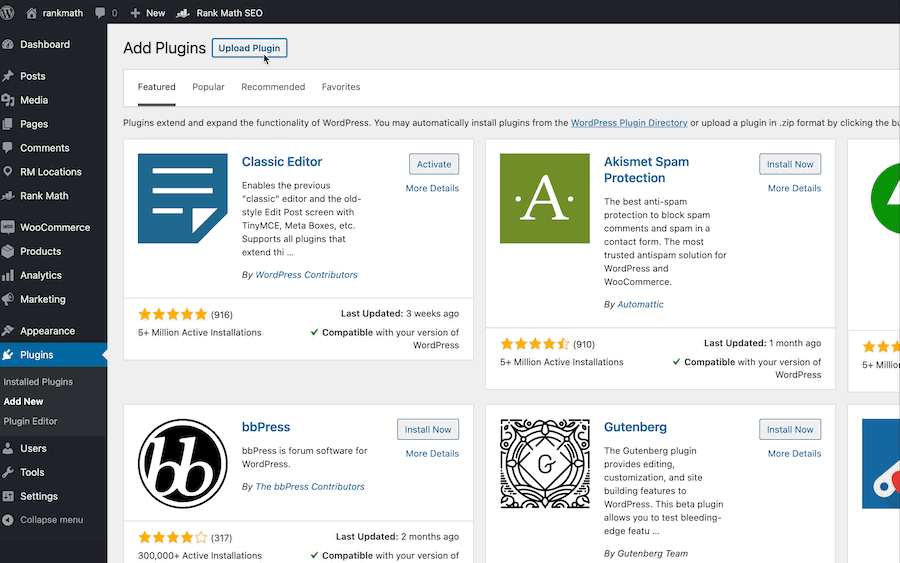Install the Akismet Spam Protection plugin
The height and width of the screenshot is (563, 900).
790,164
